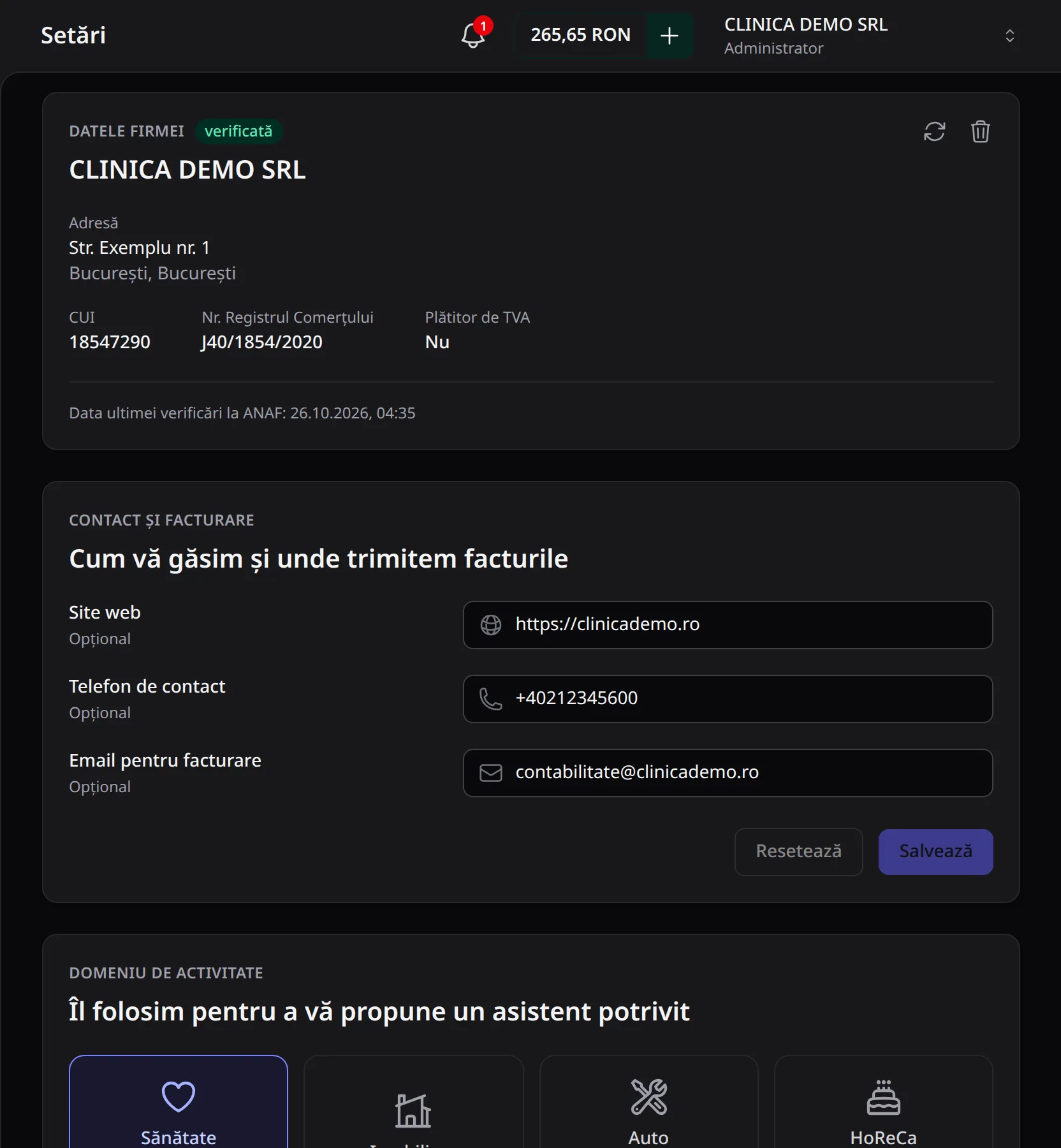The height and width of the screenshot is (1148, 1061).
Task: Select the Auto domain card
Action: (648, 1102)
